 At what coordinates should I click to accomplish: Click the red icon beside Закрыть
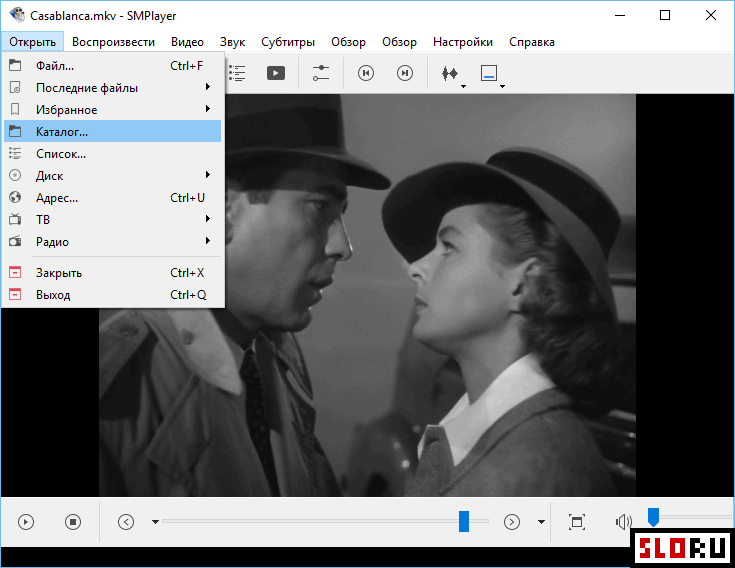(15, 272)
